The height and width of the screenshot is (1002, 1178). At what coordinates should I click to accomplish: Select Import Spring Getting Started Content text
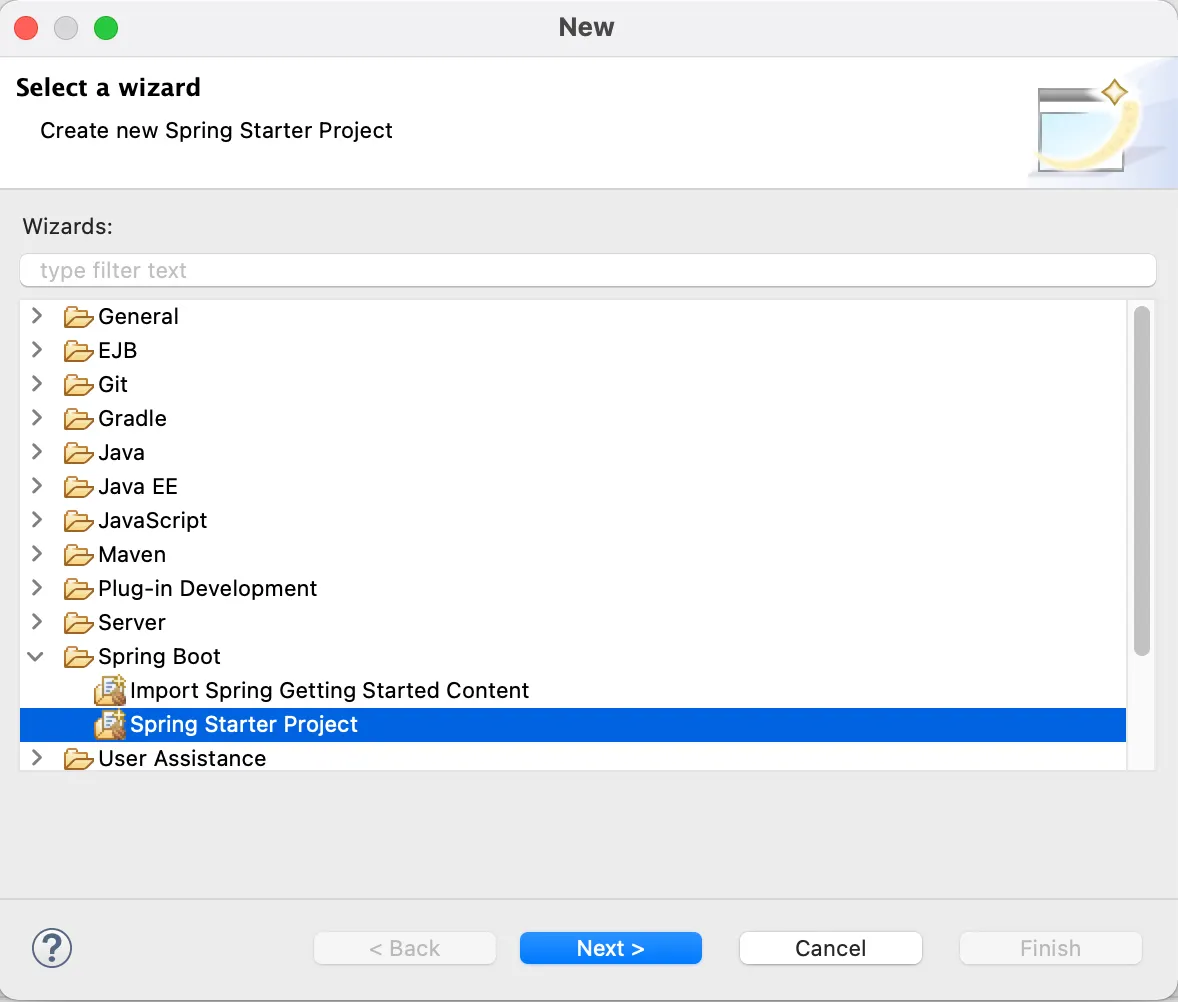329,690
